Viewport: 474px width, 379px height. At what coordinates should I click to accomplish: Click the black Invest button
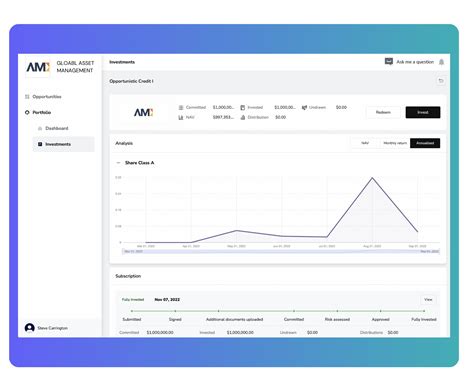pyautogui.click(x=423, y=112)
